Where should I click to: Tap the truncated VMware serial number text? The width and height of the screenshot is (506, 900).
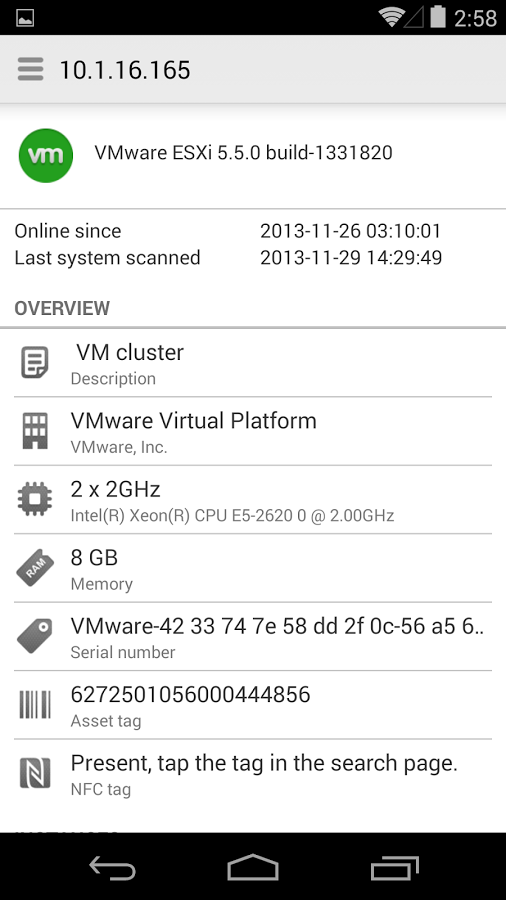278,626
